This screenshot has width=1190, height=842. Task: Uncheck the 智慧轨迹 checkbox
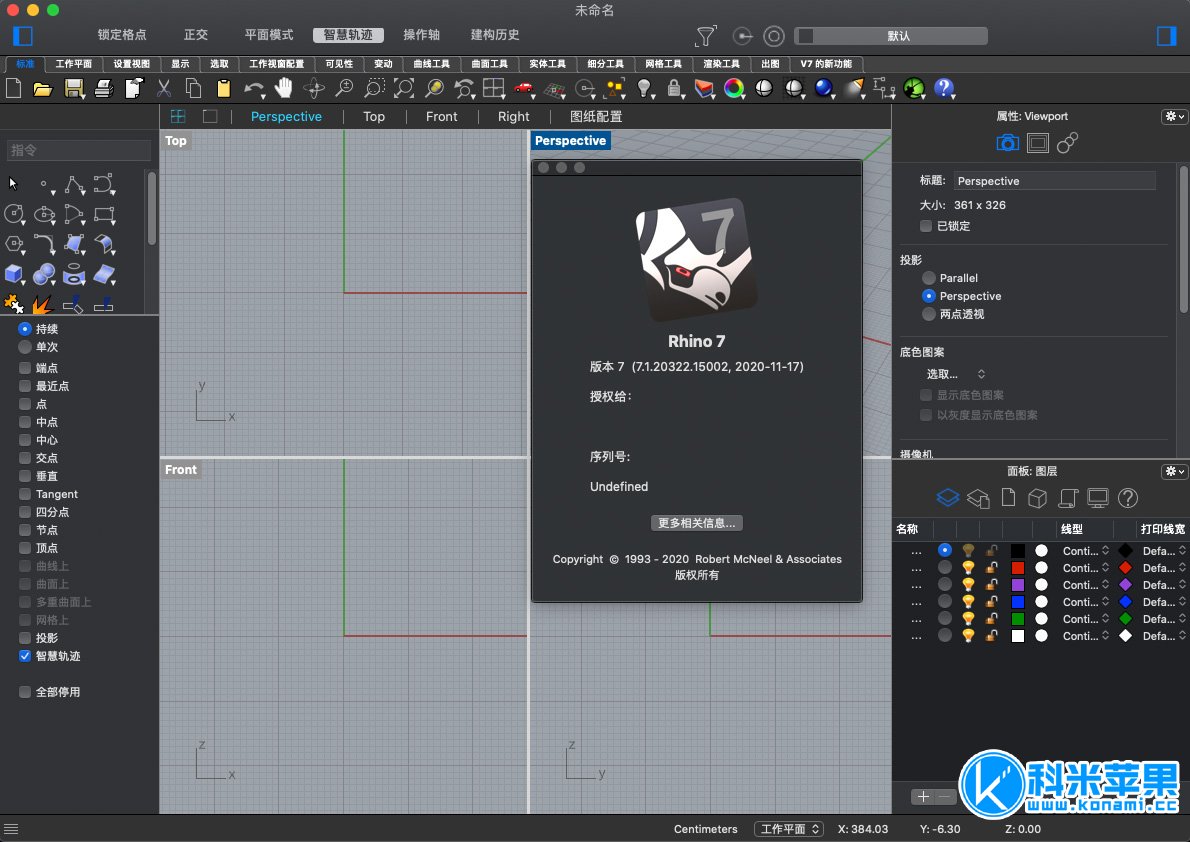25,655
